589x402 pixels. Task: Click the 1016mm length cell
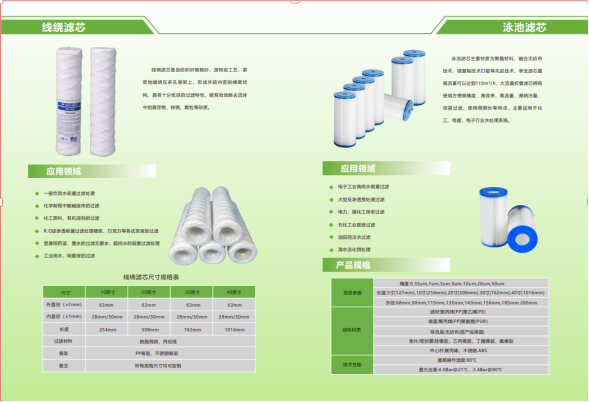pyautogui.click(x=234, y=329)
